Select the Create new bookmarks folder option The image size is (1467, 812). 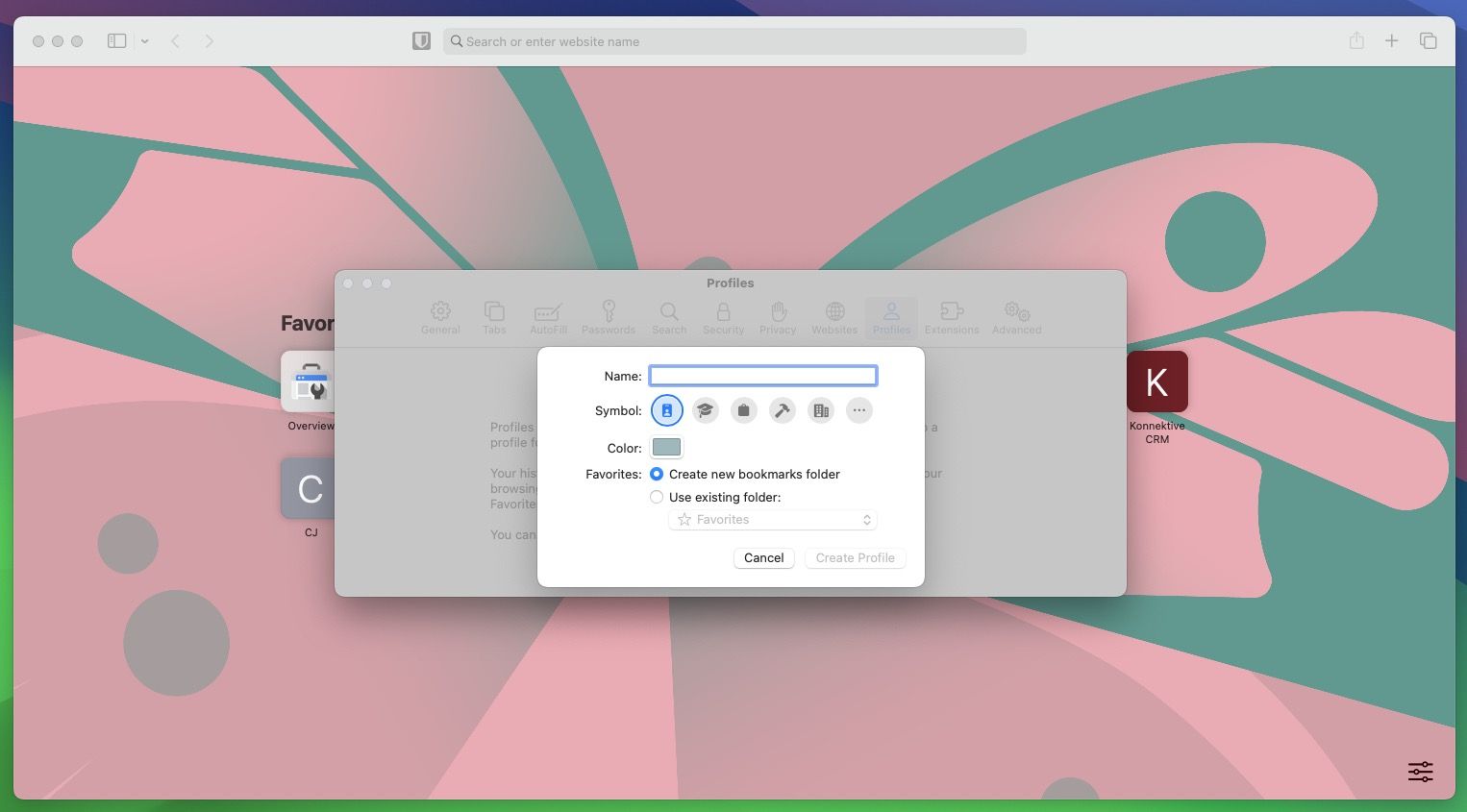(x=657, y=474)
